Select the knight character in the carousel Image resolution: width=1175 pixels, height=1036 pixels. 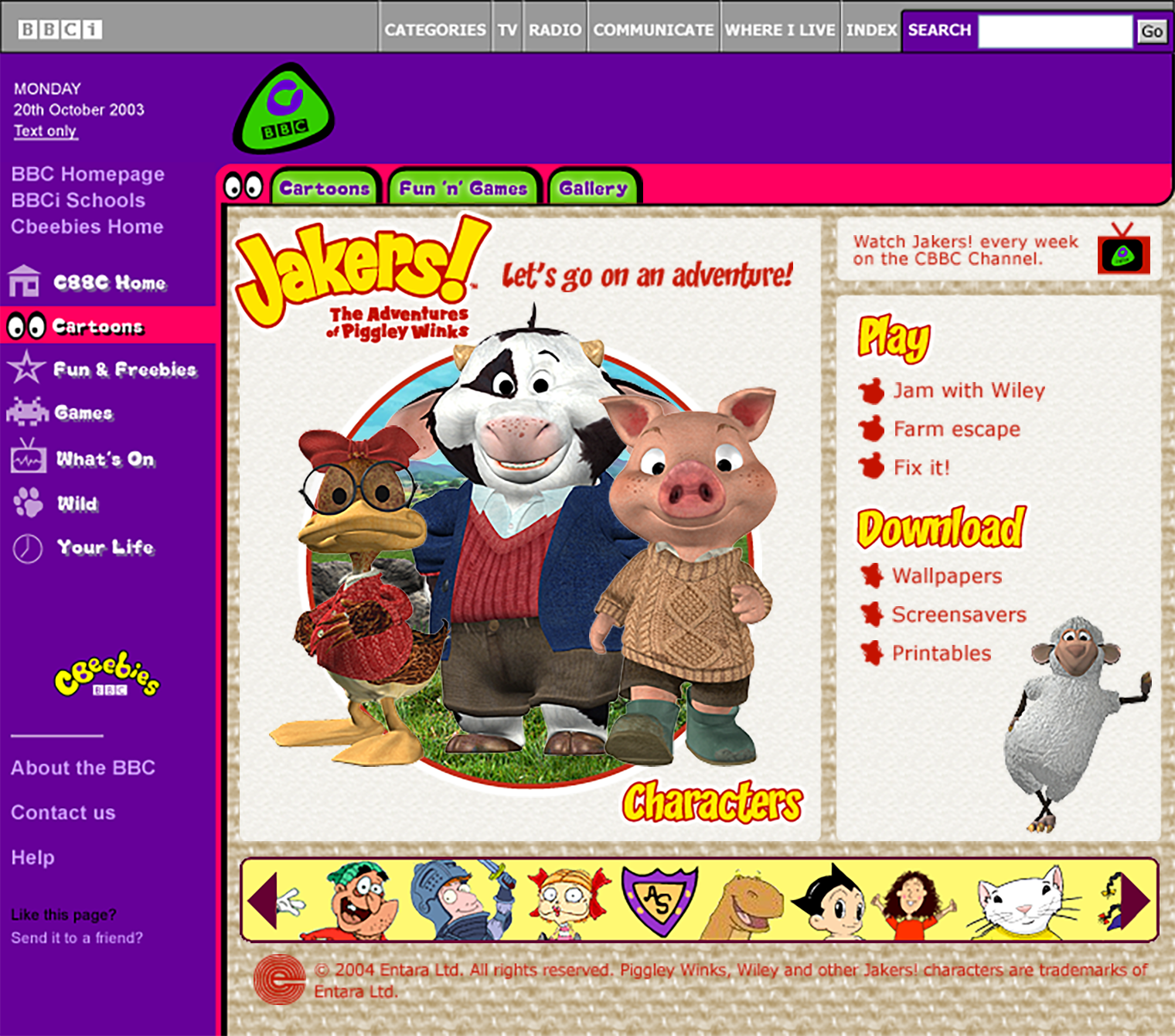(x=462, y=901)
